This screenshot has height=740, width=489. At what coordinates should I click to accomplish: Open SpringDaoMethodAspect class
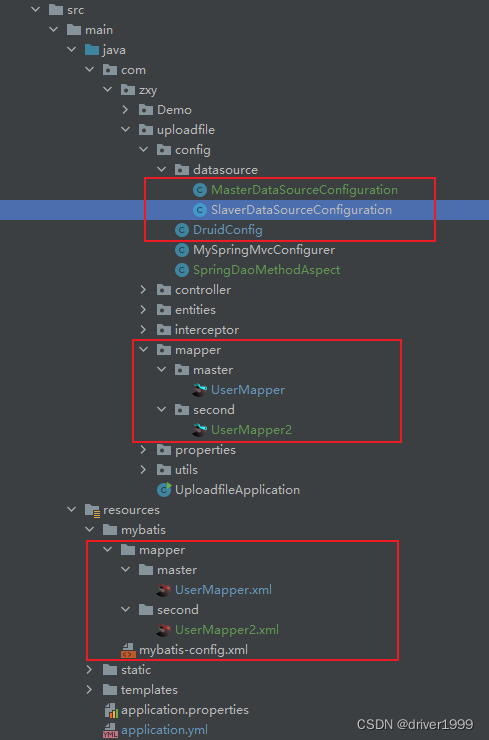click(266, 269)
